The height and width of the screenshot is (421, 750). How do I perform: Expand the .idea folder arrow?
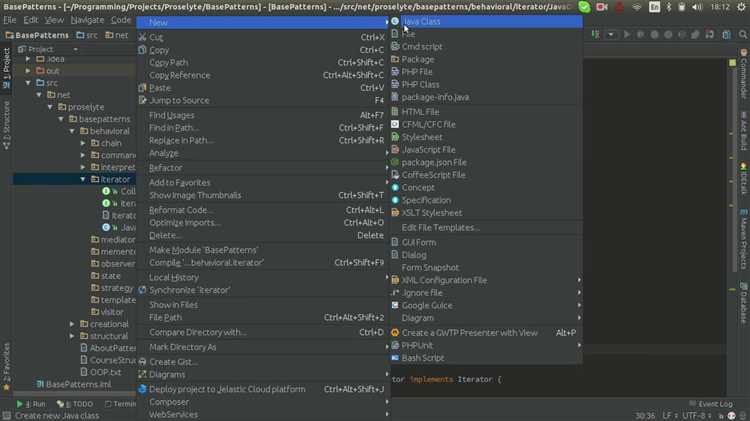click(28, 59)
